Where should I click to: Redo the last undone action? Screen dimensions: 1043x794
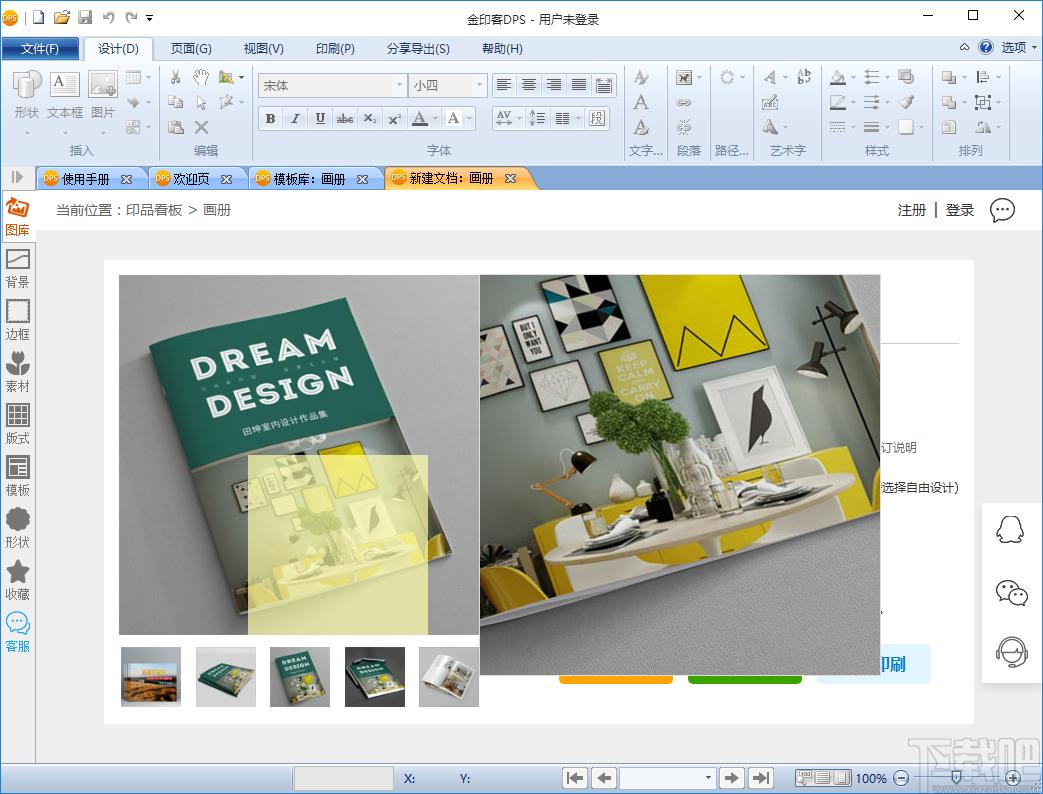[131, 17]
